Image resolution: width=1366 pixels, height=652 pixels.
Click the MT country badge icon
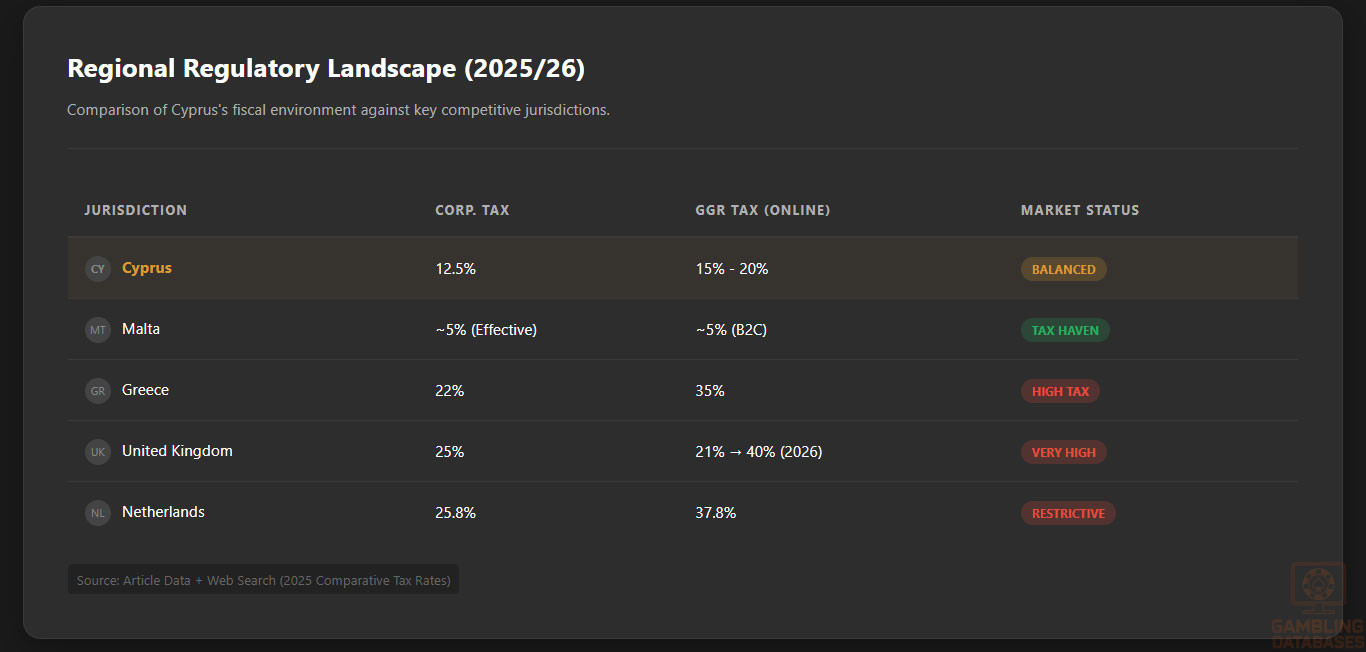(97, 330)
